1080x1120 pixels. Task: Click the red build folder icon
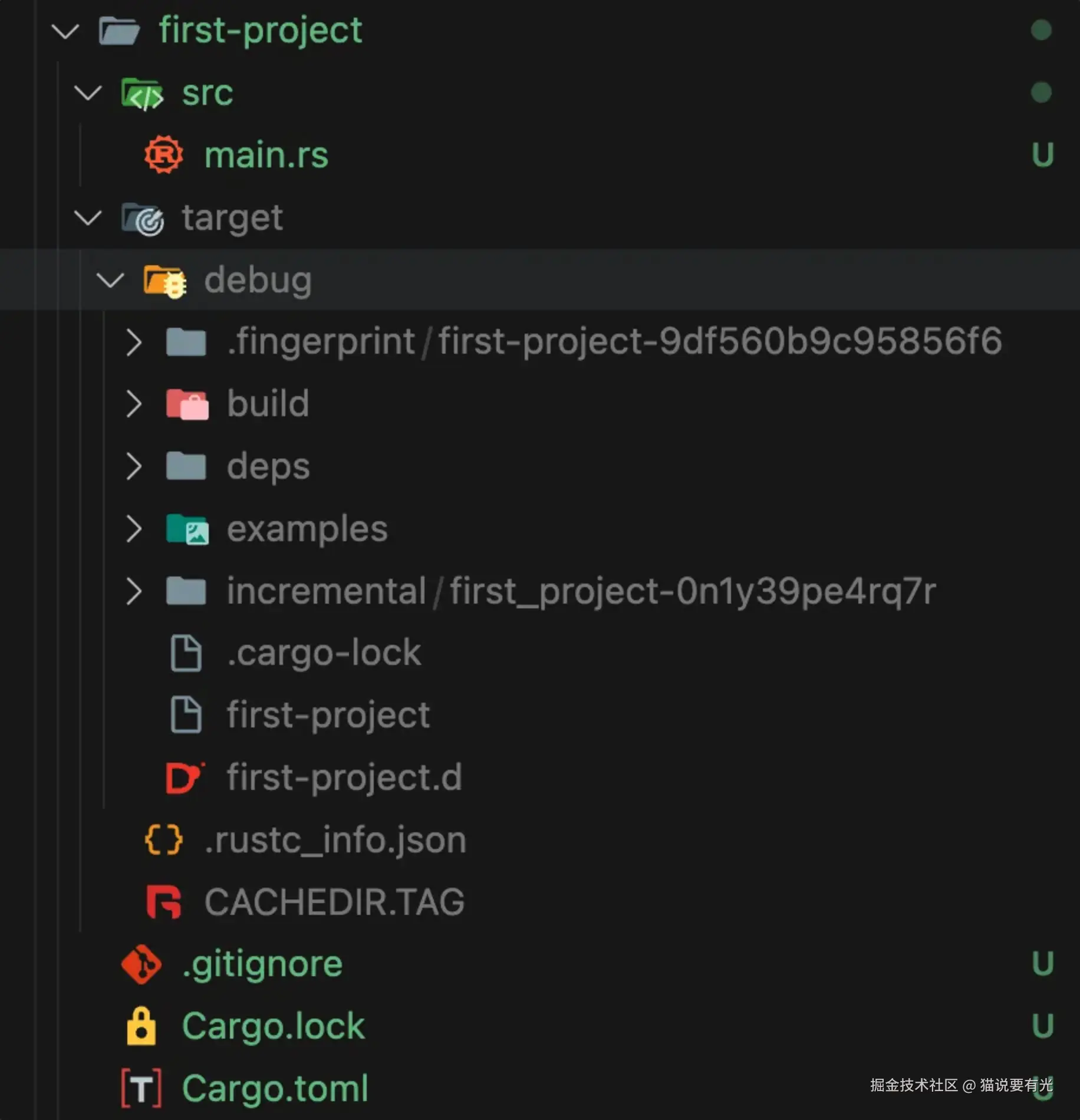point(187,404)
